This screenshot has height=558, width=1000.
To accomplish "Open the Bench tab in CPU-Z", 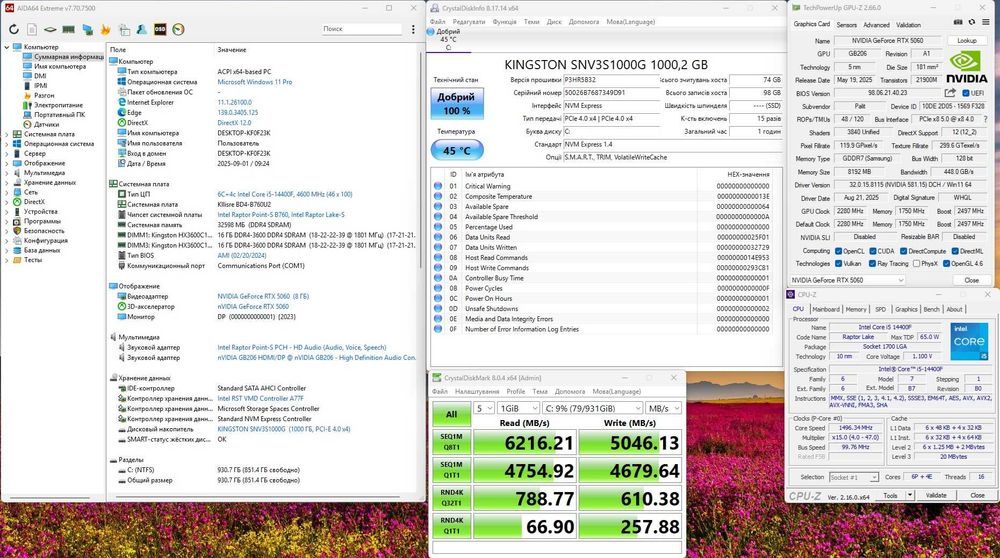I will click(931, 309).
